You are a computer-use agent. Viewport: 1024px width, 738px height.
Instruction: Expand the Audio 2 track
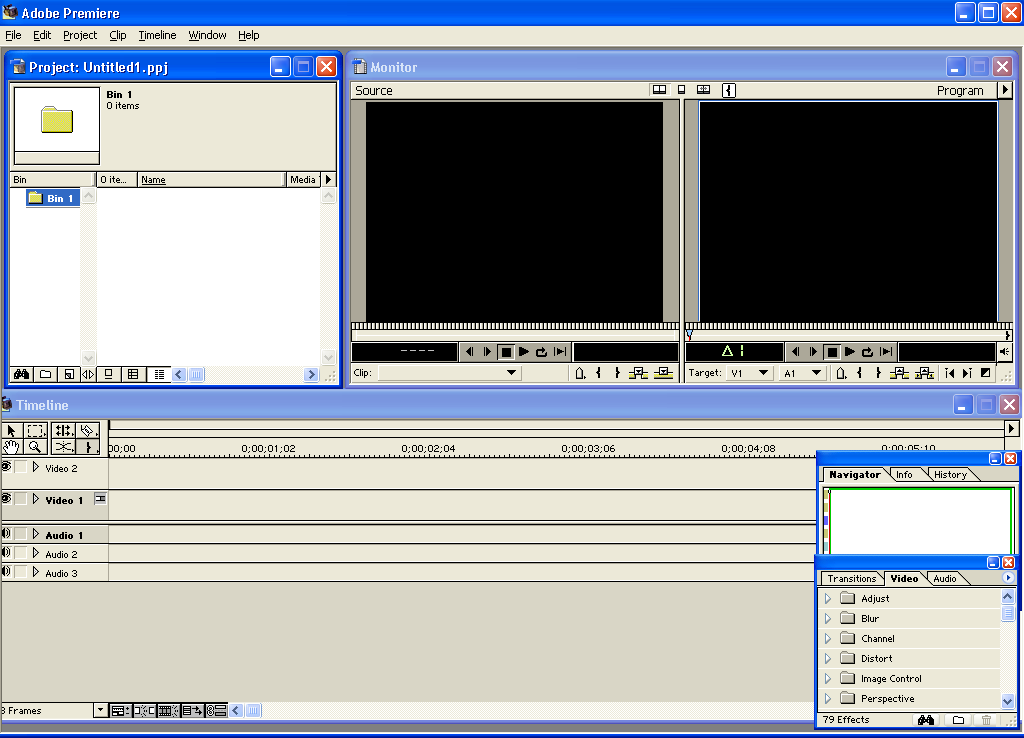[x=36, y=553]
